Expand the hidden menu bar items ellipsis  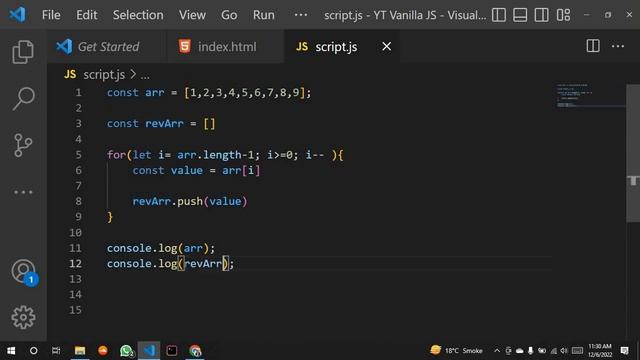301,15
